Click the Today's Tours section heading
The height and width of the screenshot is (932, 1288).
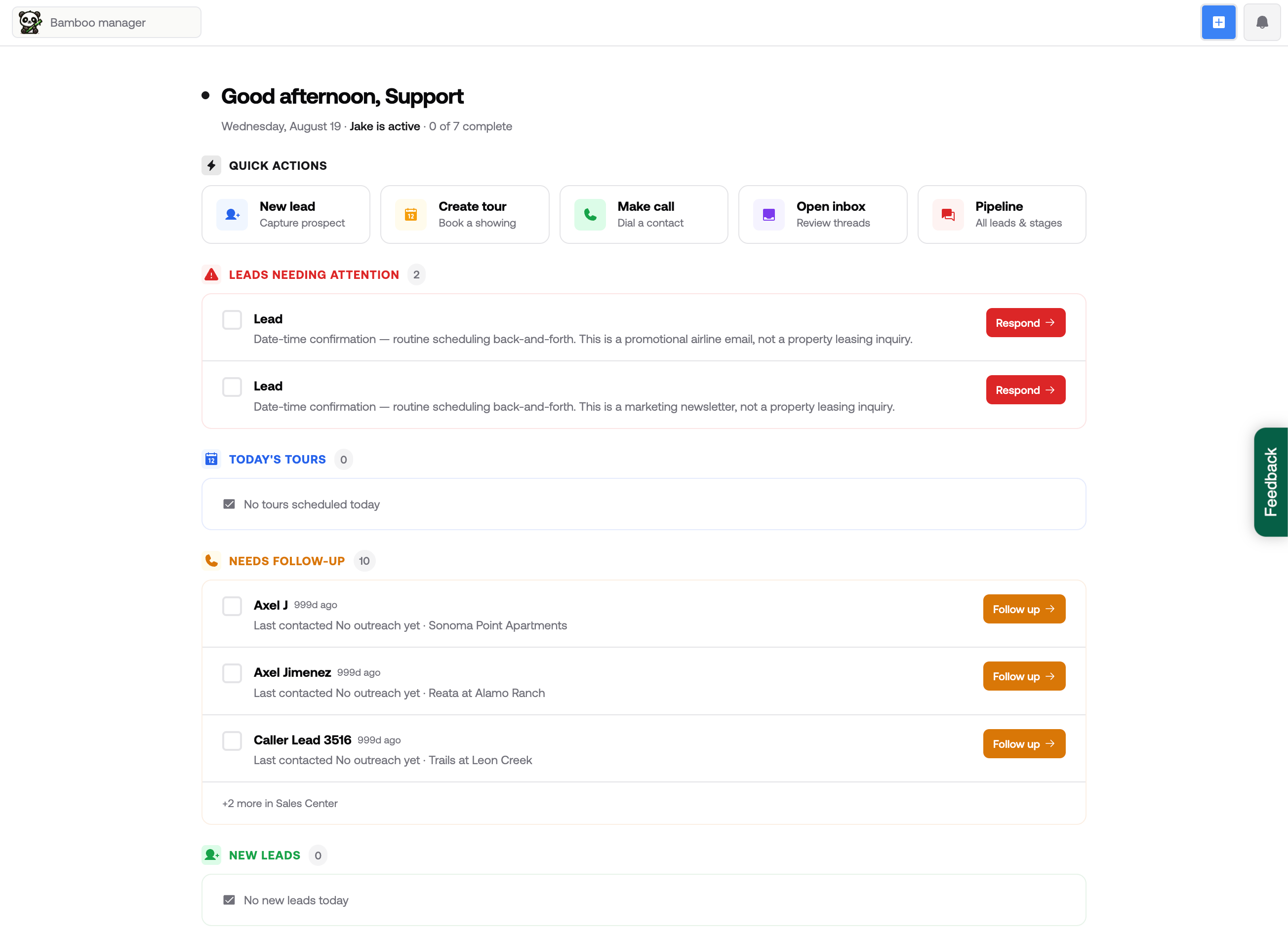pyautogui.click(x=277, y=459)
